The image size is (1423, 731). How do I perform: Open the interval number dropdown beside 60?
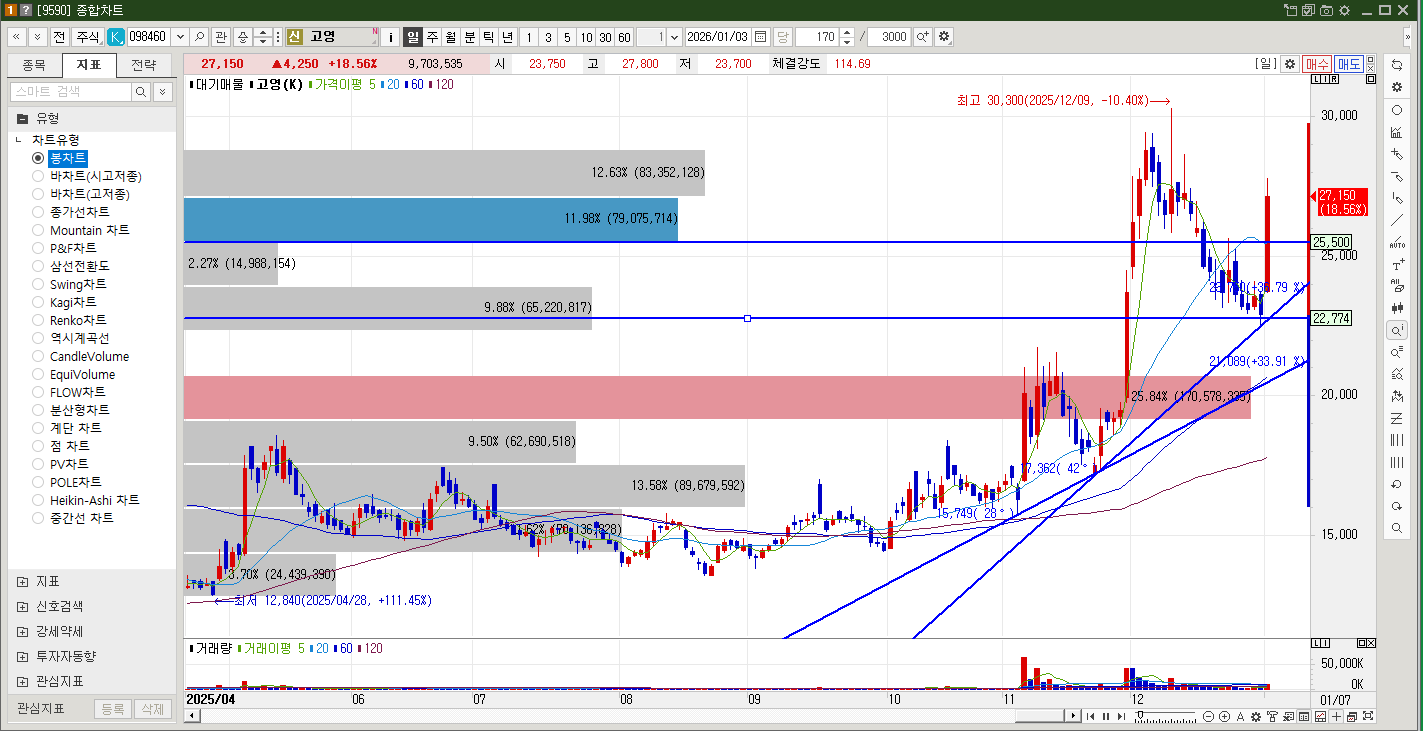(674, 37)
